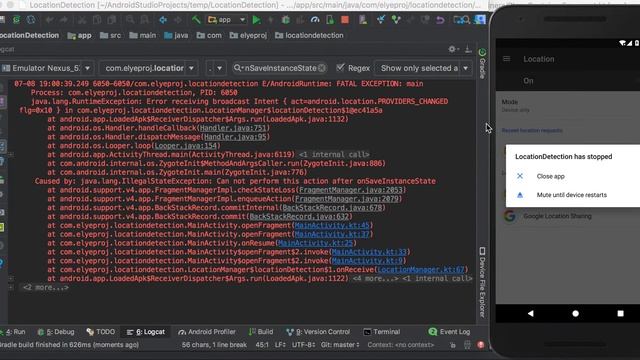Open the Android profiler gauge icon

(x=315, y=20)
